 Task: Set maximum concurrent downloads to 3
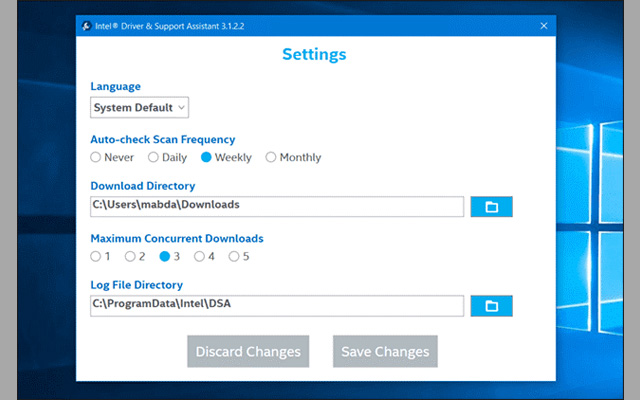[x=165, y=256]
